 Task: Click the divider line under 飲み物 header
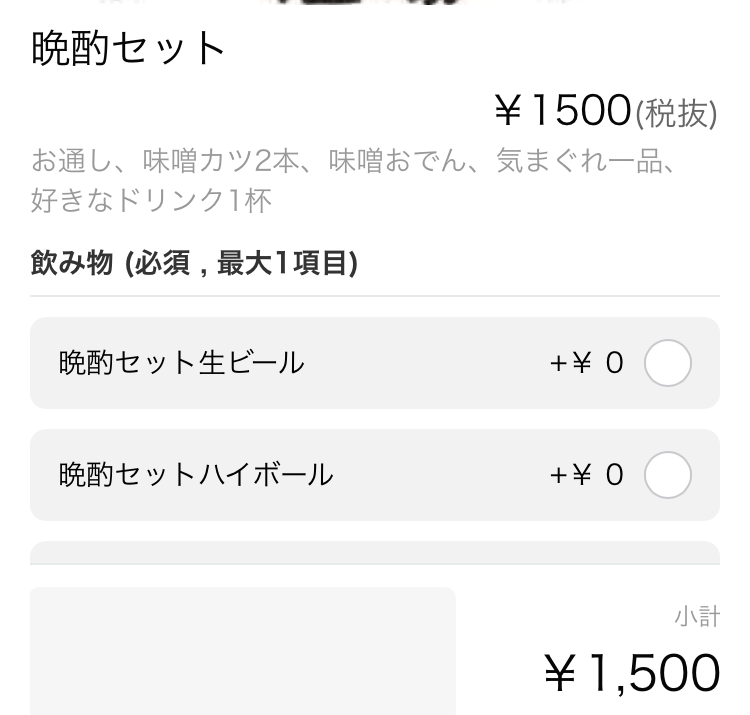[x=375, y=296]
